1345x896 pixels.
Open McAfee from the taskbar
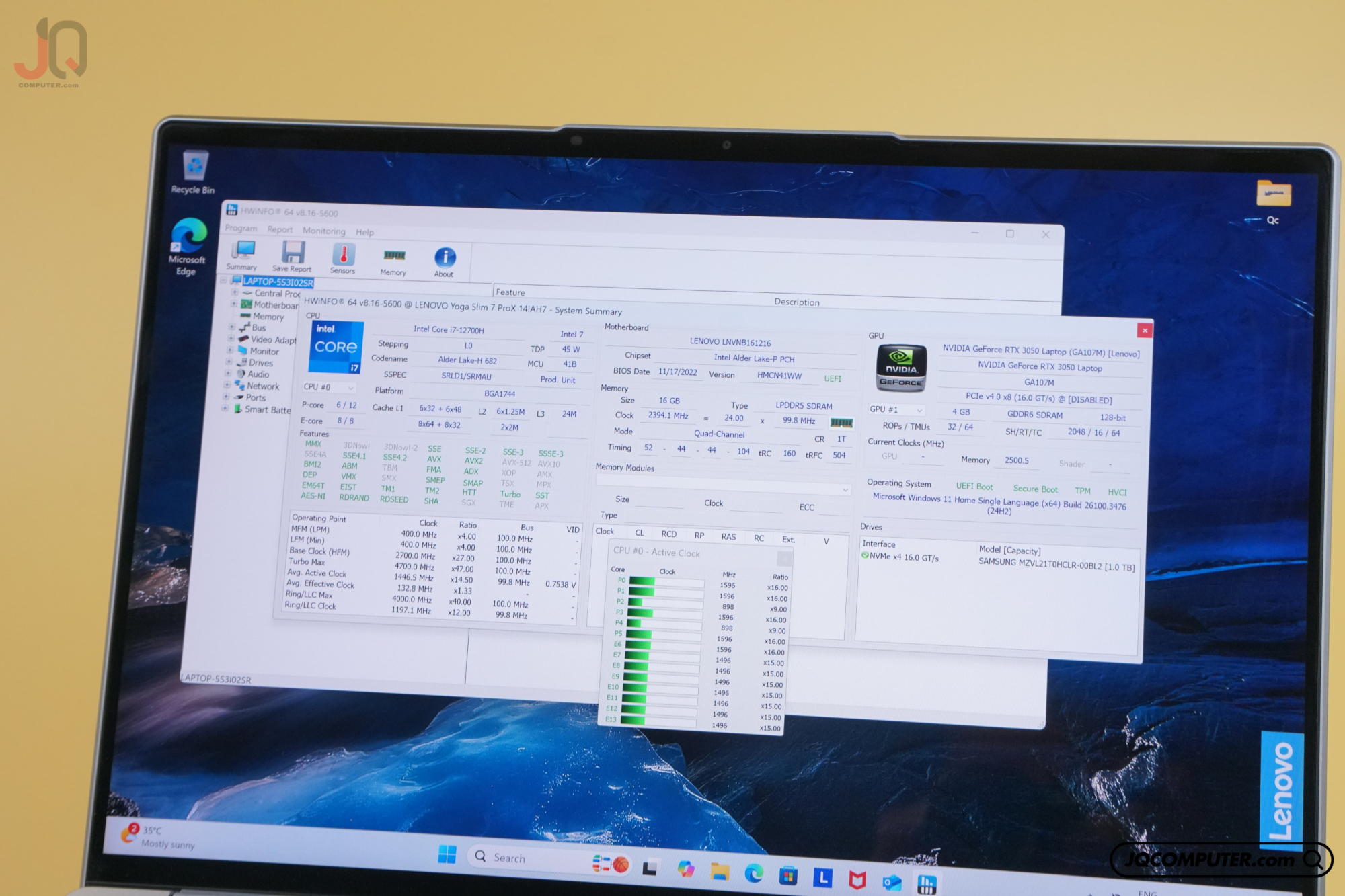pyautogui.click(x=857, y=880)
